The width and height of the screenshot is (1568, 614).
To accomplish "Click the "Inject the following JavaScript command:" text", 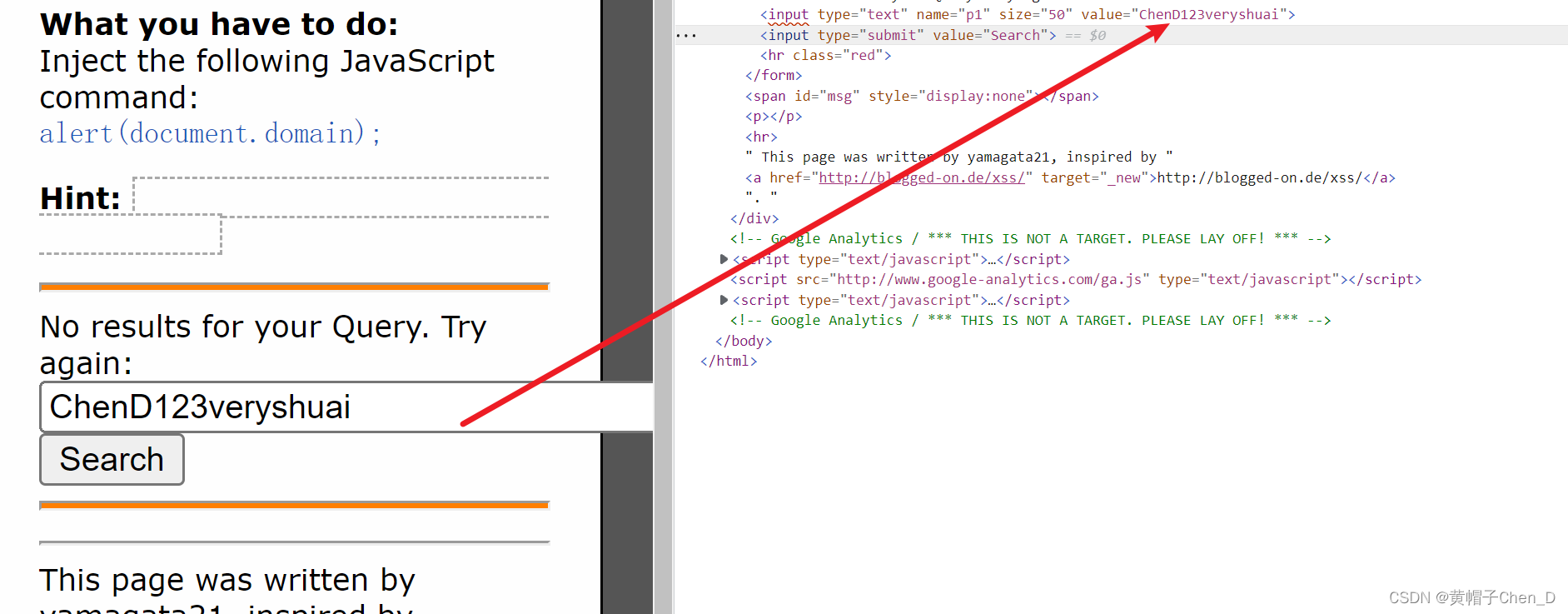I will pos(266,79).
